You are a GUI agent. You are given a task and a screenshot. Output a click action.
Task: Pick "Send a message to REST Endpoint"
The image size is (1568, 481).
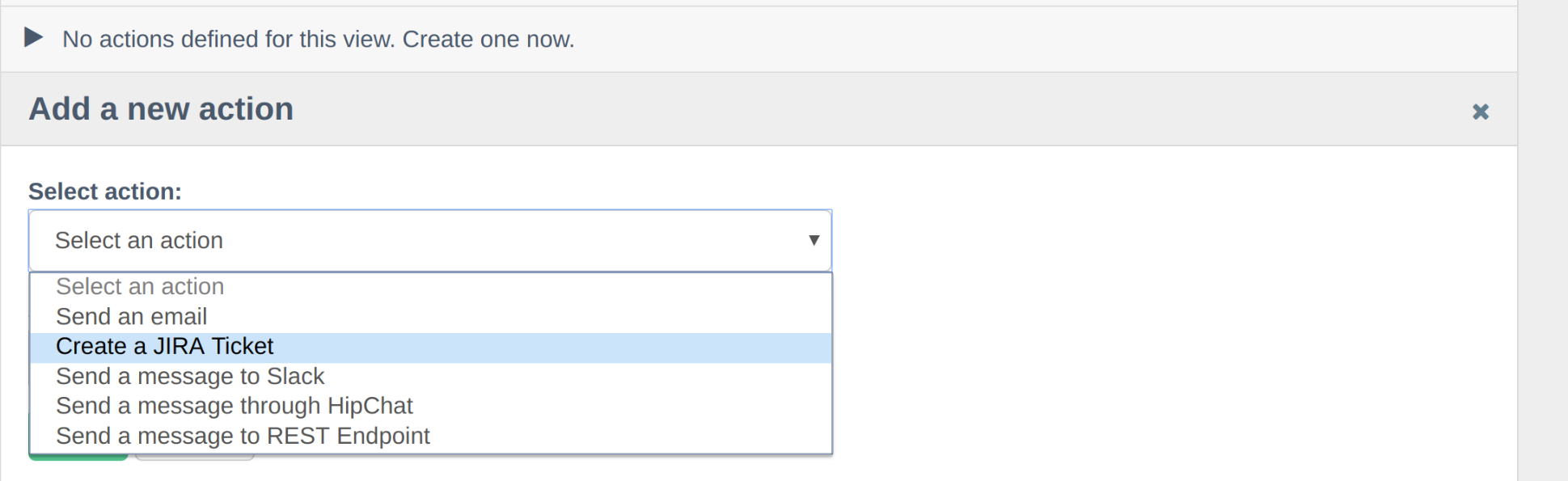(243, 436)
